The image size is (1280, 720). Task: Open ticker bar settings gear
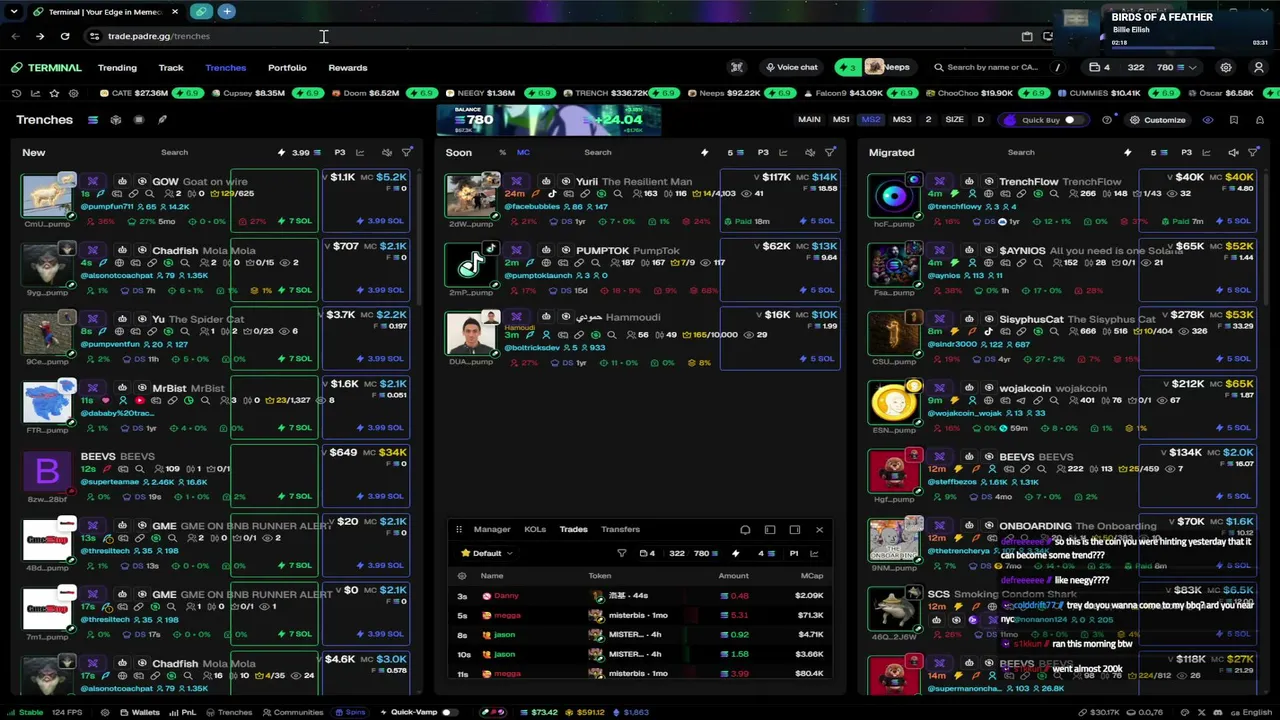tap(73, 93)
